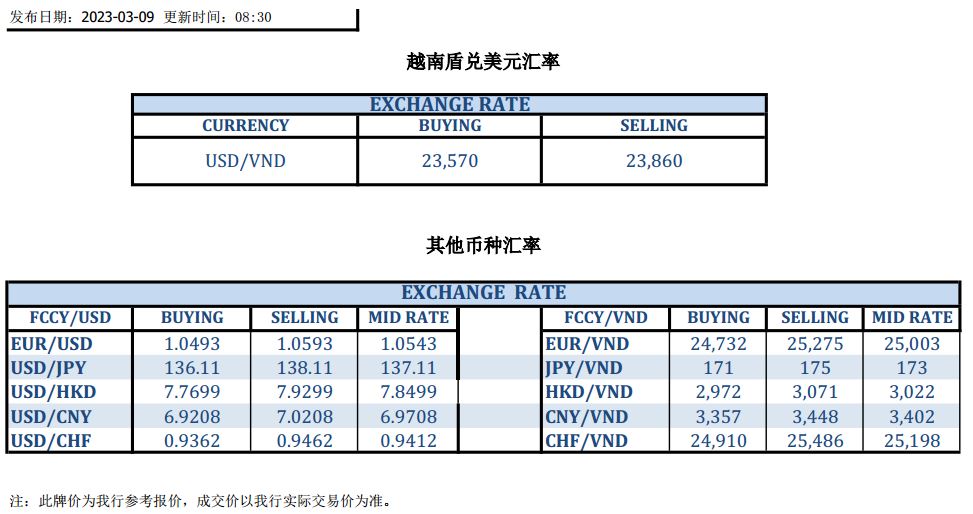This screenshot has width=973, height=514.
Task: Click the JPY/VND row label
Action: tap(584, 368)
